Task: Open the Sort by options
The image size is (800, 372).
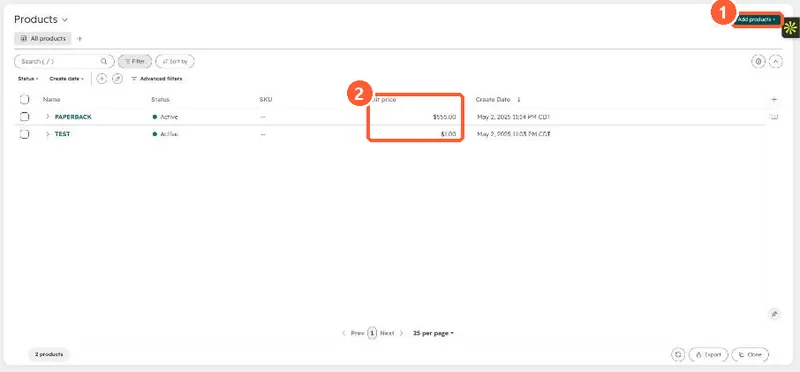Action: pos(174,61)
